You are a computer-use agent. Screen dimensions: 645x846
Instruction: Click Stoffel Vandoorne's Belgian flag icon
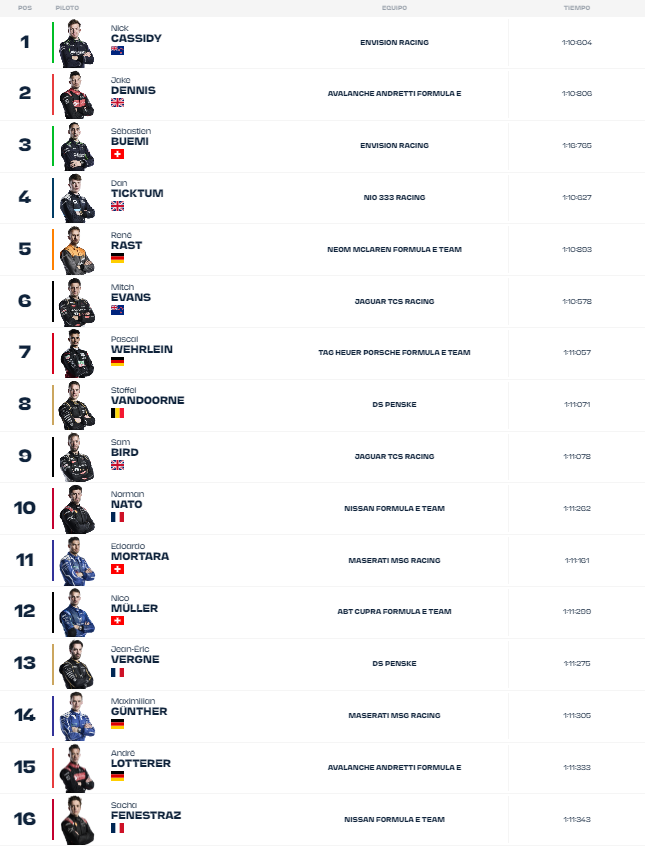point(117,412)
